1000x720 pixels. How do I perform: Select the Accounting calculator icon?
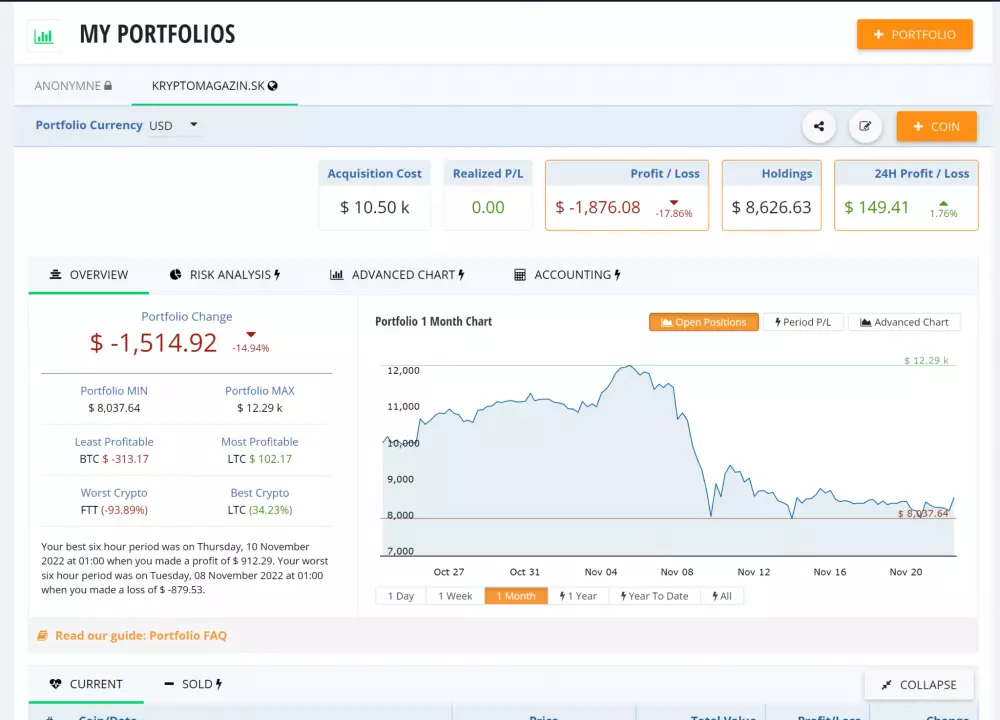(521, 274)
